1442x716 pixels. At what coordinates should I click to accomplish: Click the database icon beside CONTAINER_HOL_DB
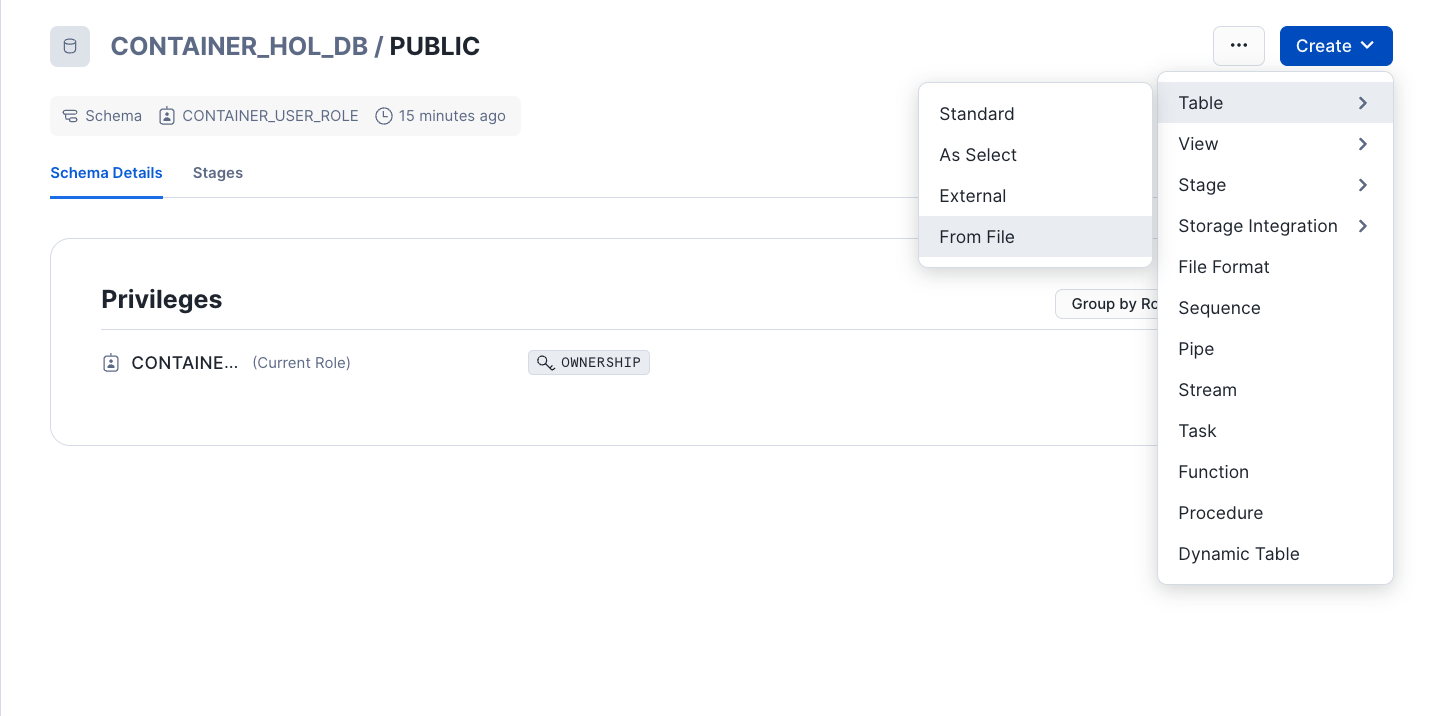[x=70, y=47]
